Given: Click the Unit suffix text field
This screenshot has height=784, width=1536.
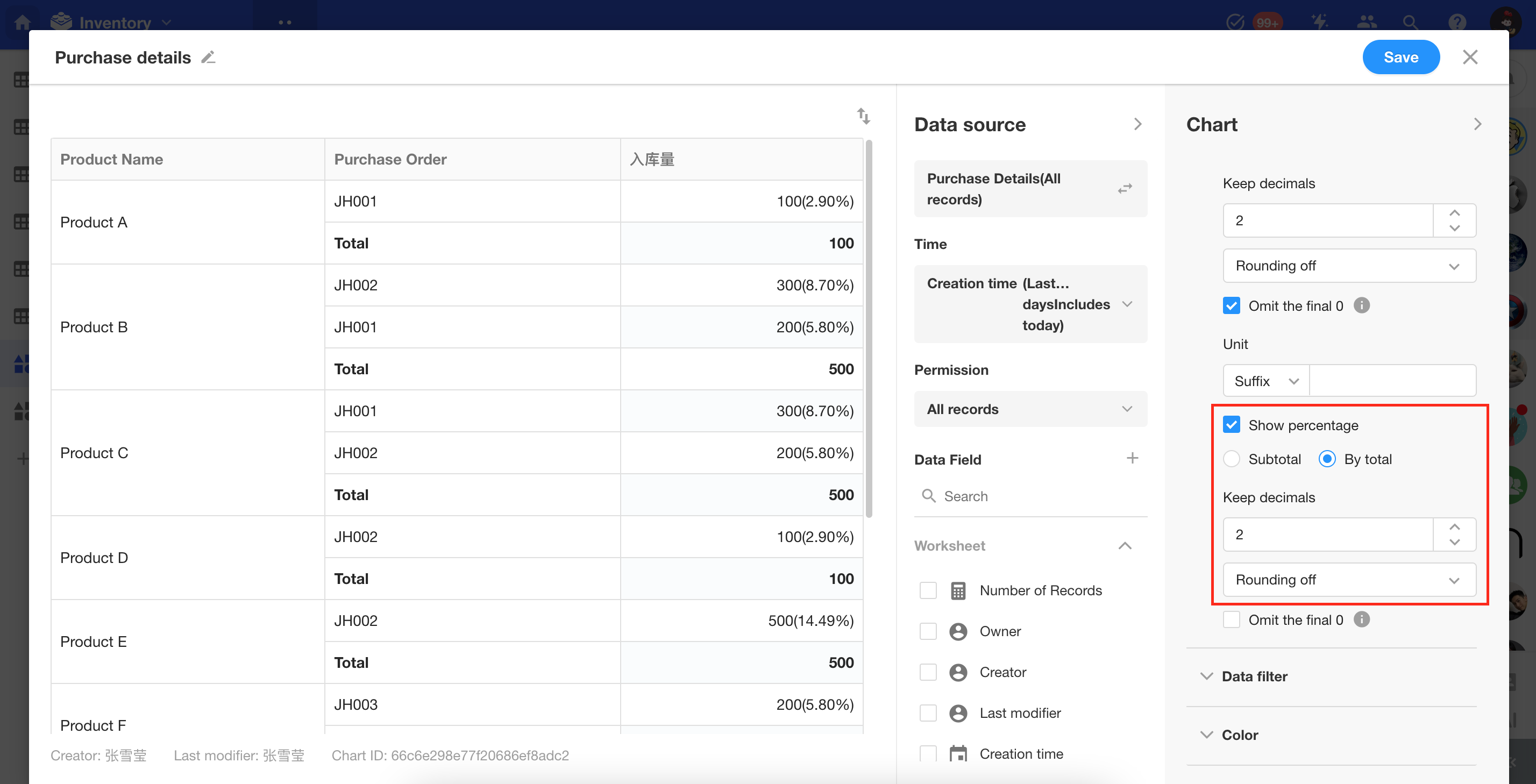Looking at the screenshot, I should pyautogui.click(x=1392, y=381).
